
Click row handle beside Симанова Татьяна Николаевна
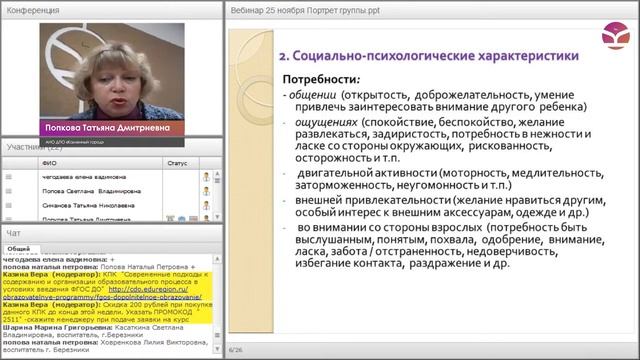9,205
